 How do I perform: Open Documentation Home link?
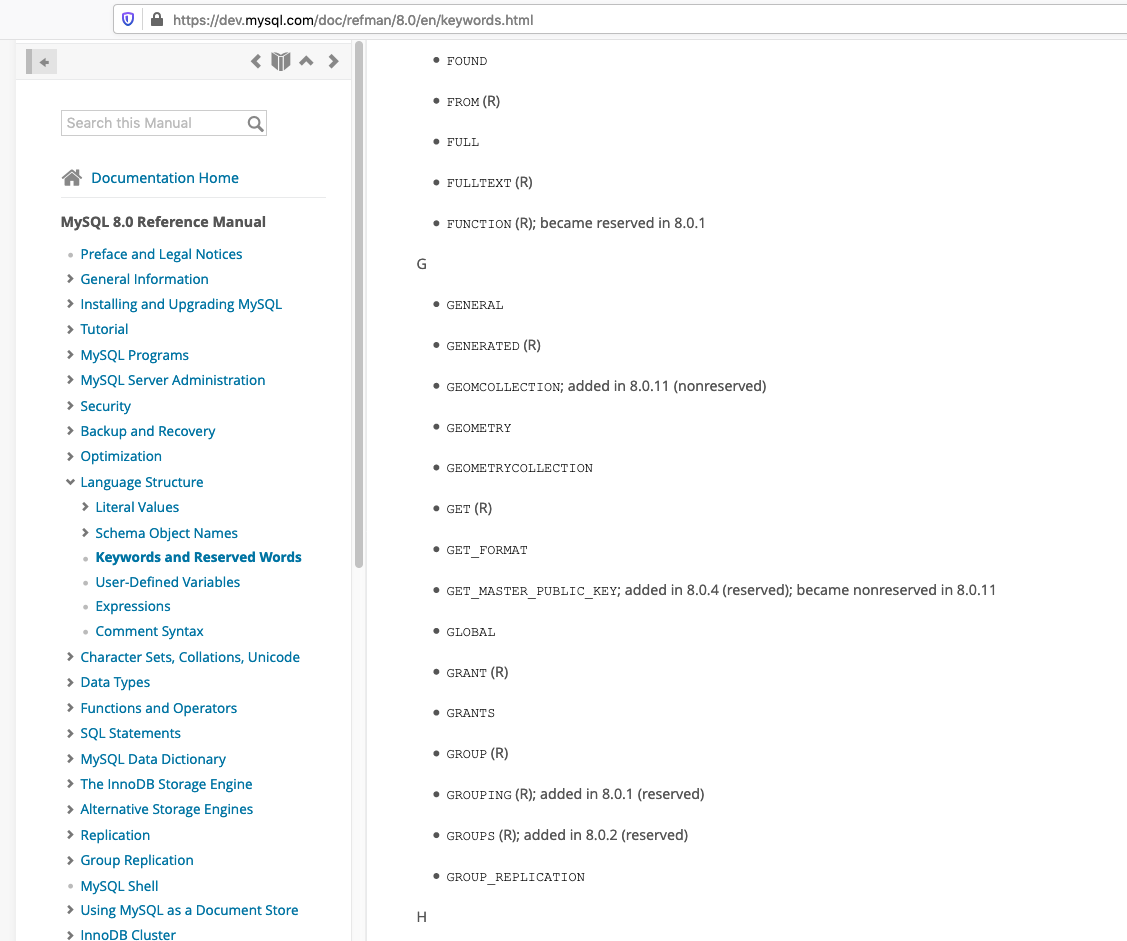coord(165,178)
